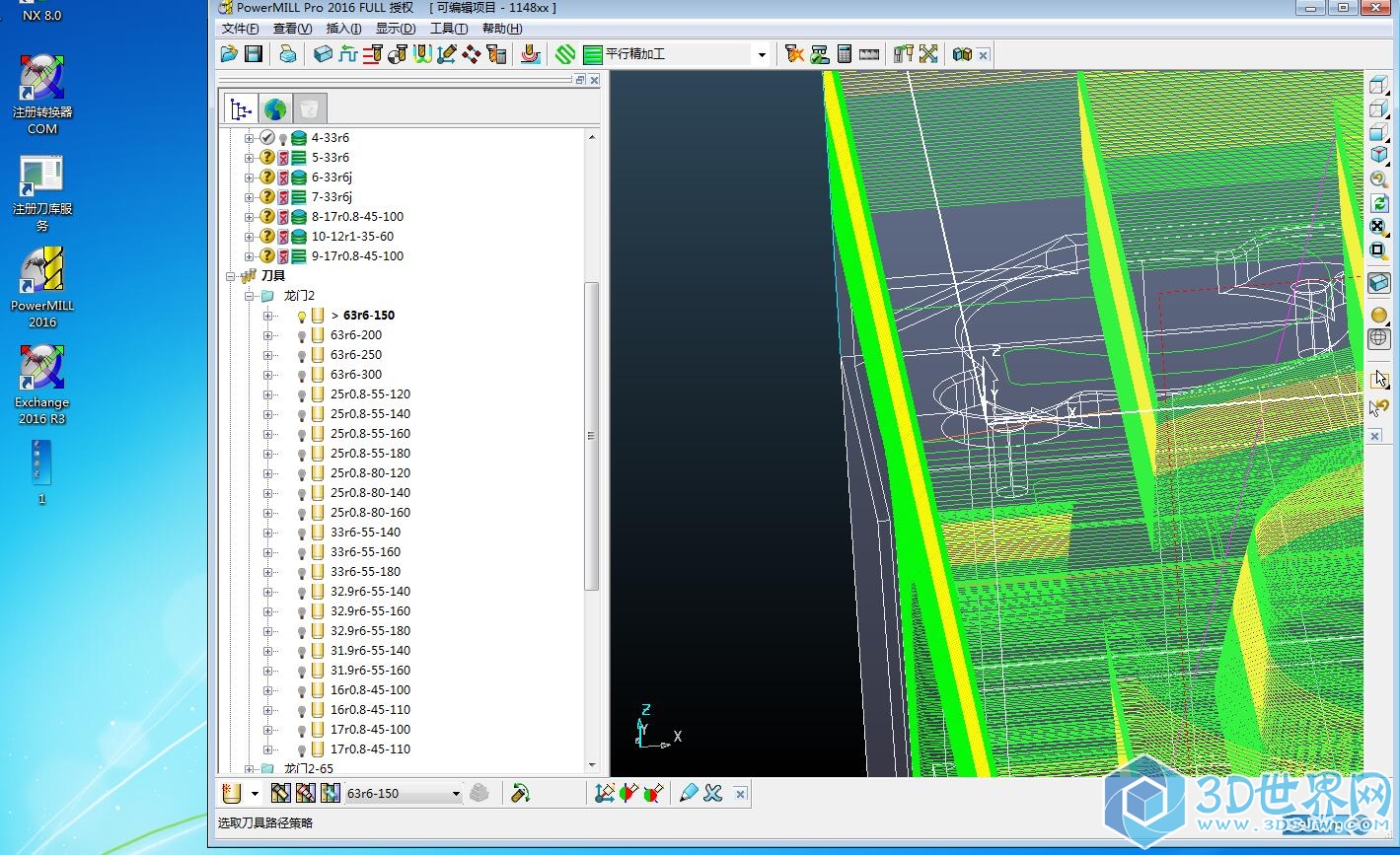Open the 63r6-150 active tool dropdown
Screen dimensions: 1400x855
[x=456, y=794]
